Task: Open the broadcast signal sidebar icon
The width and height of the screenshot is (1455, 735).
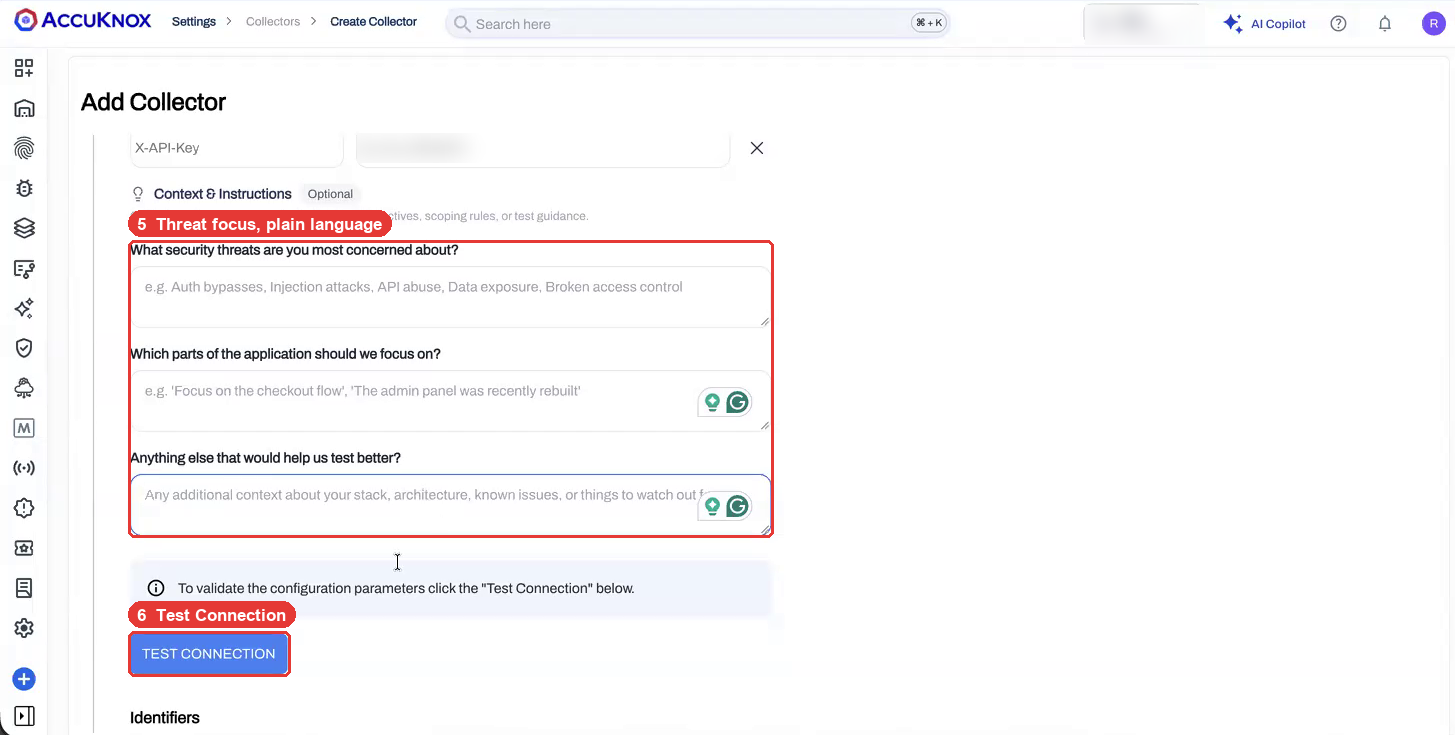Action: pos(24,468)
